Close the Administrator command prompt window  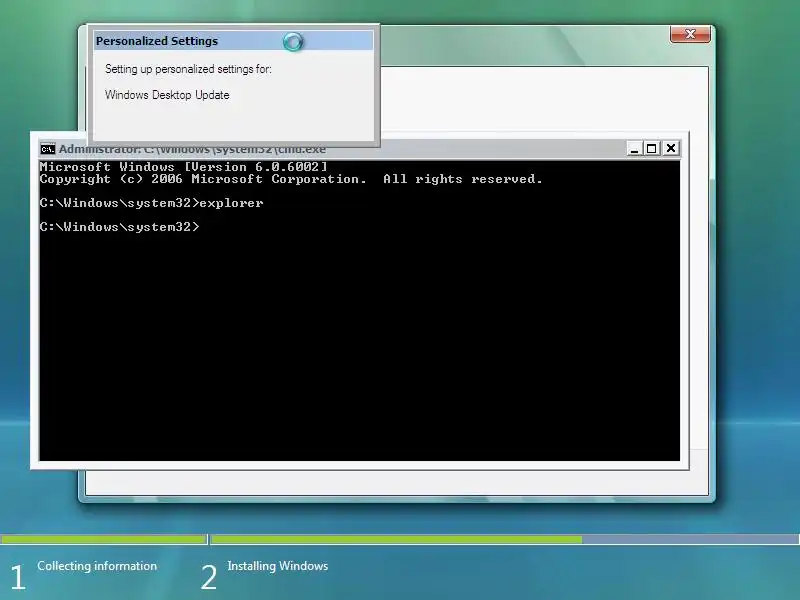[x=670, y=148]
